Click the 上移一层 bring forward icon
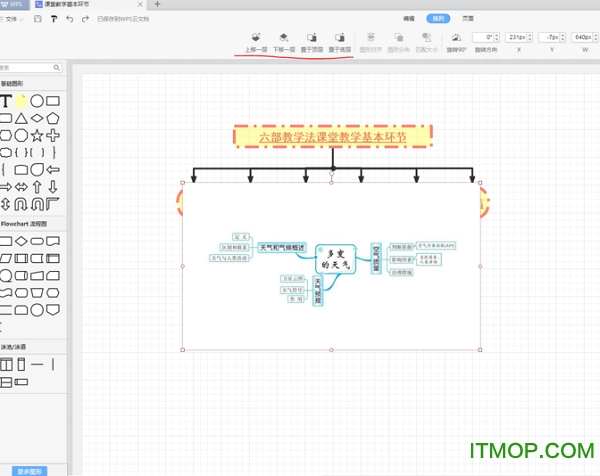 [x=256, y=38]
